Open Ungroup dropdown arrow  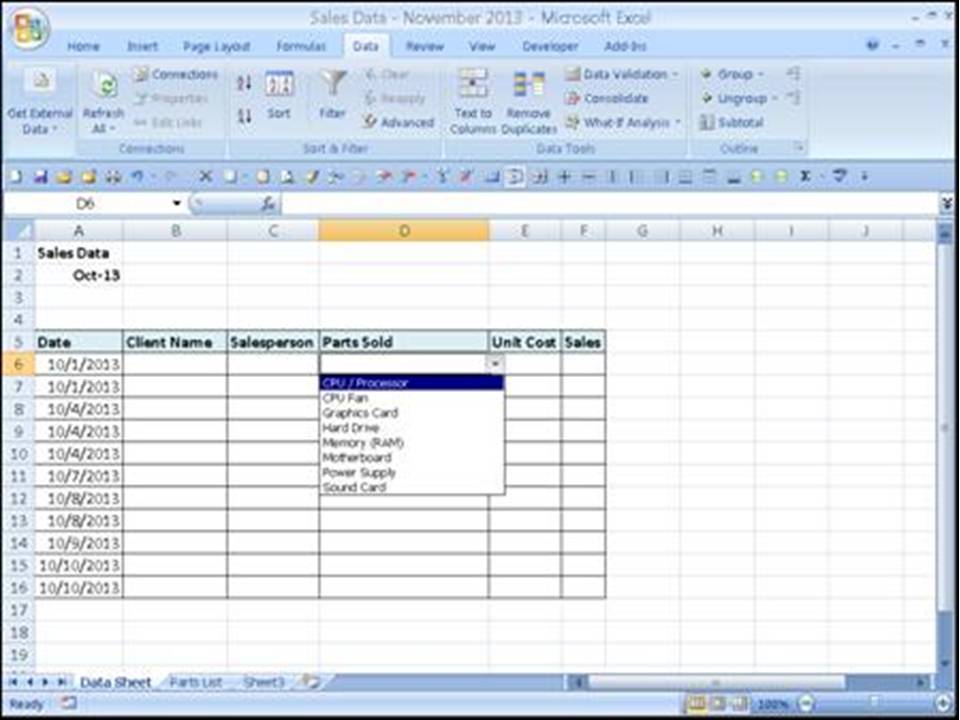774,98
